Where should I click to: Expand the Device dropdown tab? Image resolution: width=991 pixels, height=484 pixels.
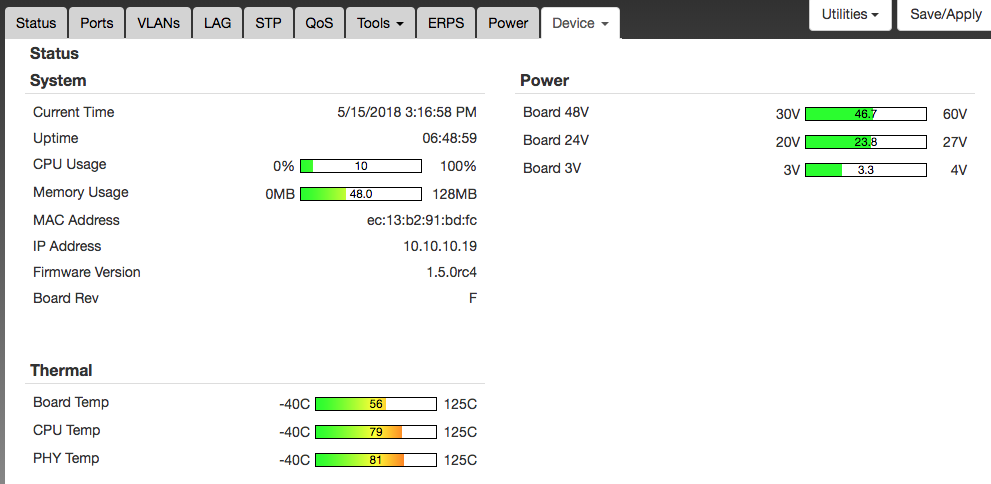click(580, 23)
